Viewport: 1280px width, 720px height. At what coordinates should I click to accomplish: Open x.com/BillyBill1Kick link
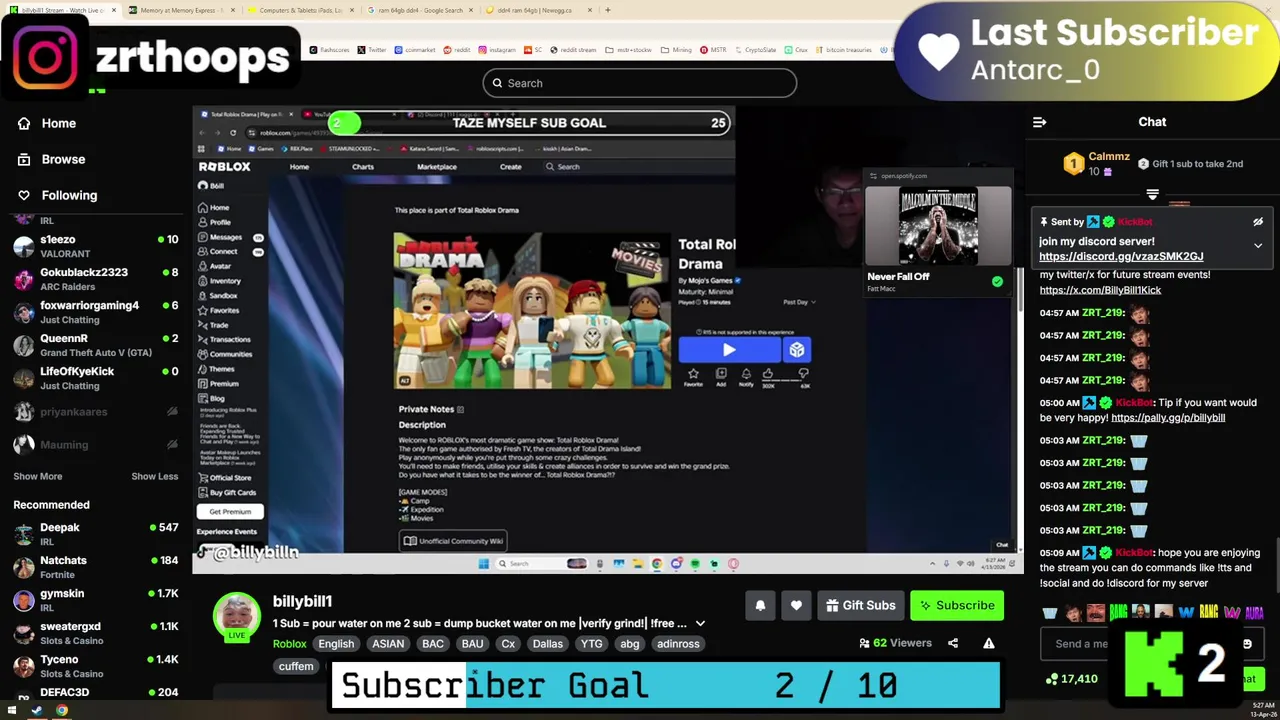[x=1100, y=290]
